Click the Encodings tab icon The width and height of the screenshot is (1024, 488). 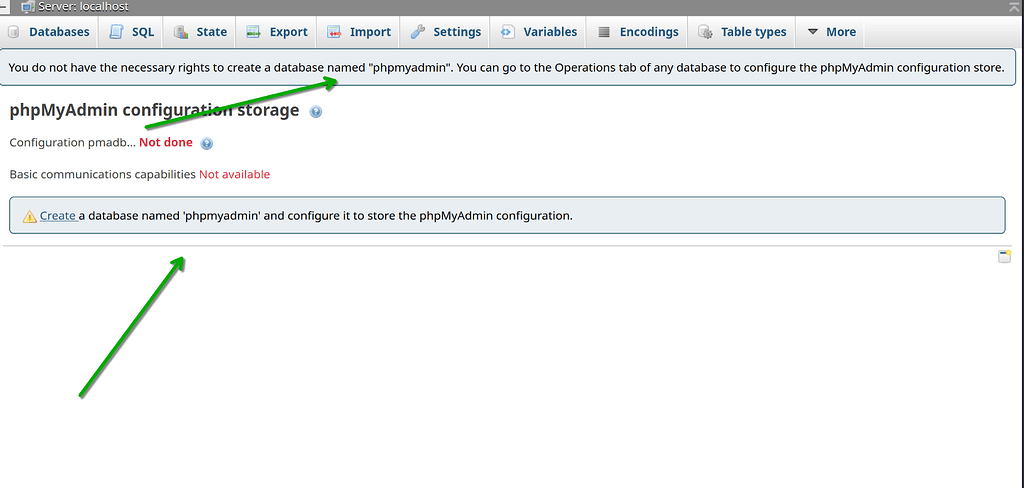pyautogui.click(x=604, y=32)
